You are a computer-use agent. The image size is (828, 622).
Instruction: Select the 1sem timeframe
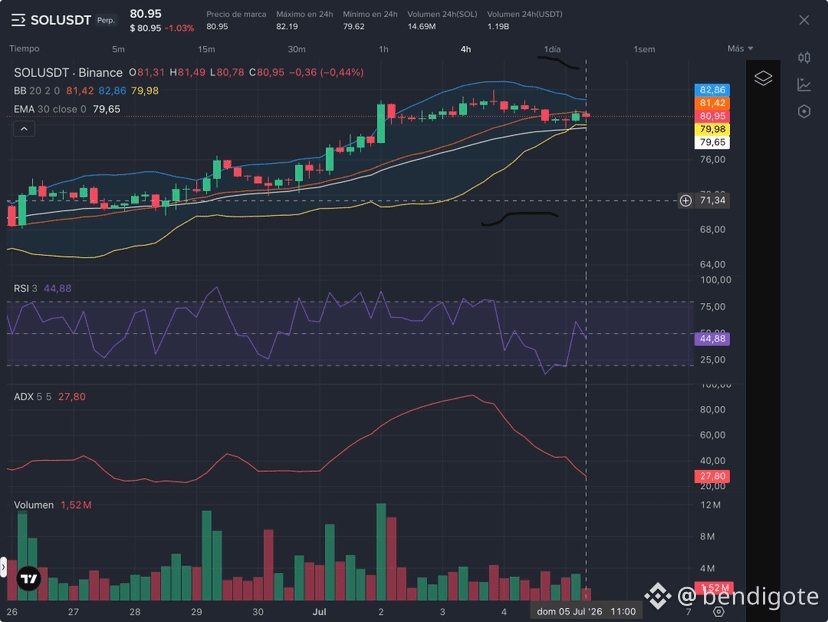644,49
